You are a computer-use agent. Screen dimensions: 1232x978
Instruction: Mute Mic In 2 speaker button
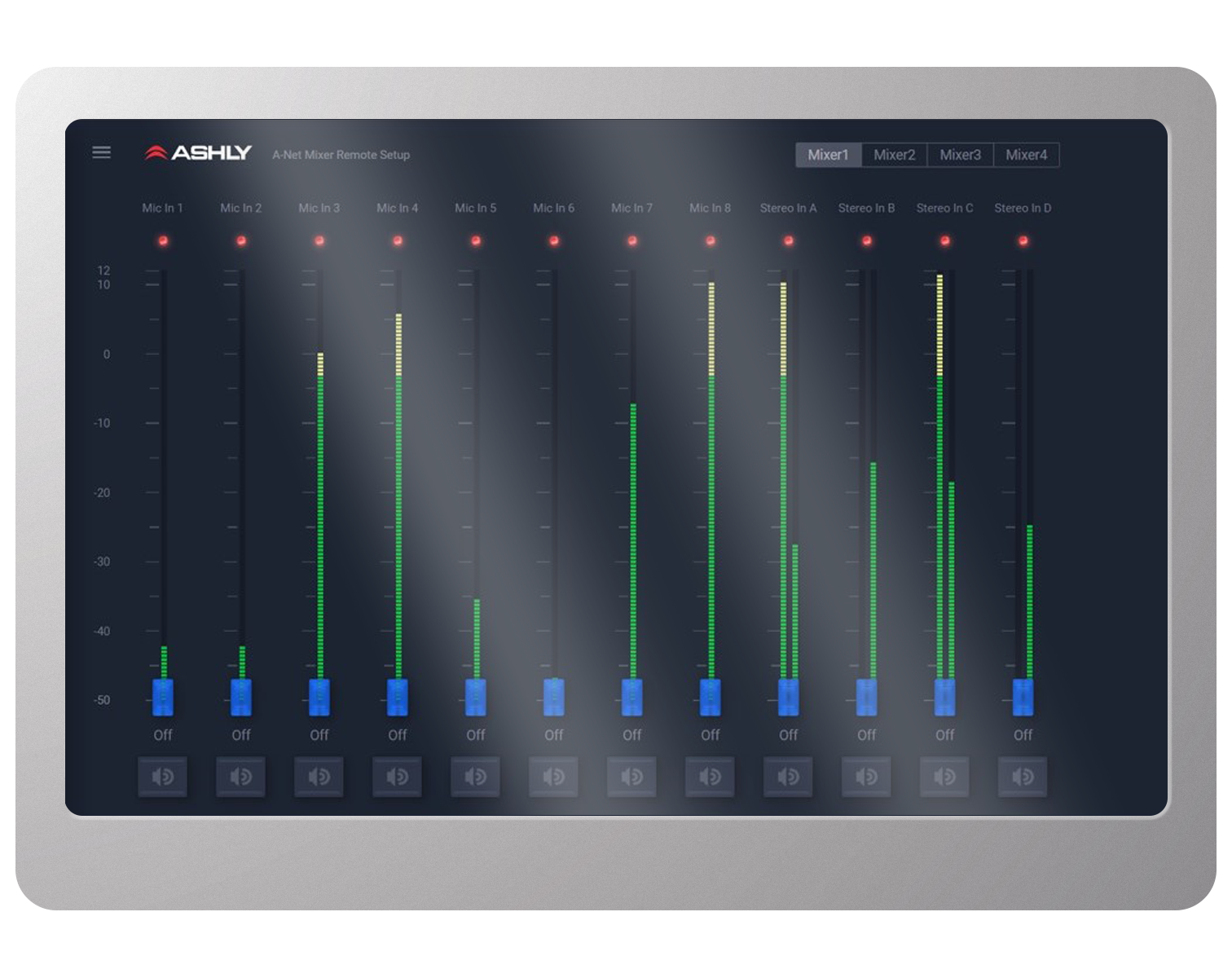coord(240,778)
